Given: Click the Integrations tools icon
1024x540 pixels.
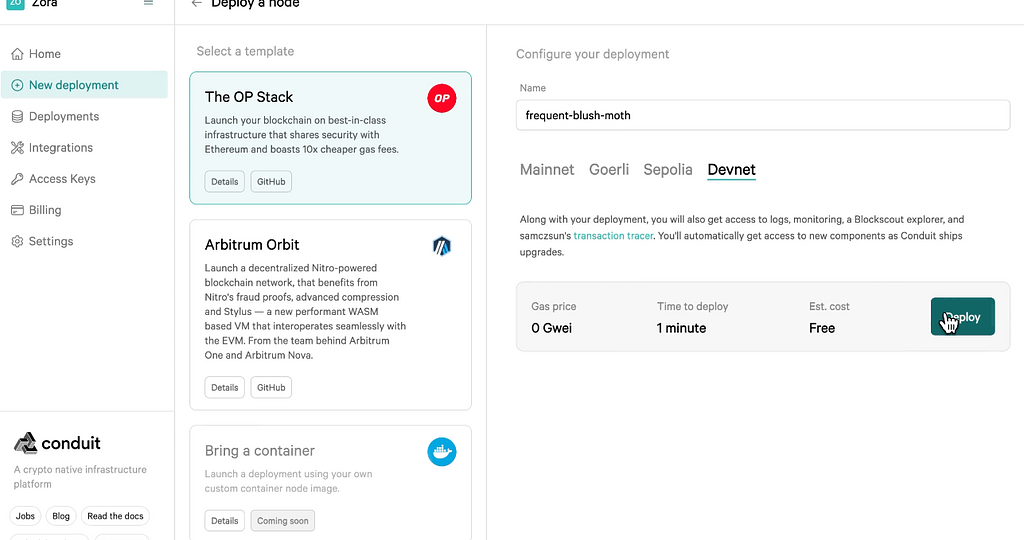Looking at the screenshot, I should click(x=17, y=148).
